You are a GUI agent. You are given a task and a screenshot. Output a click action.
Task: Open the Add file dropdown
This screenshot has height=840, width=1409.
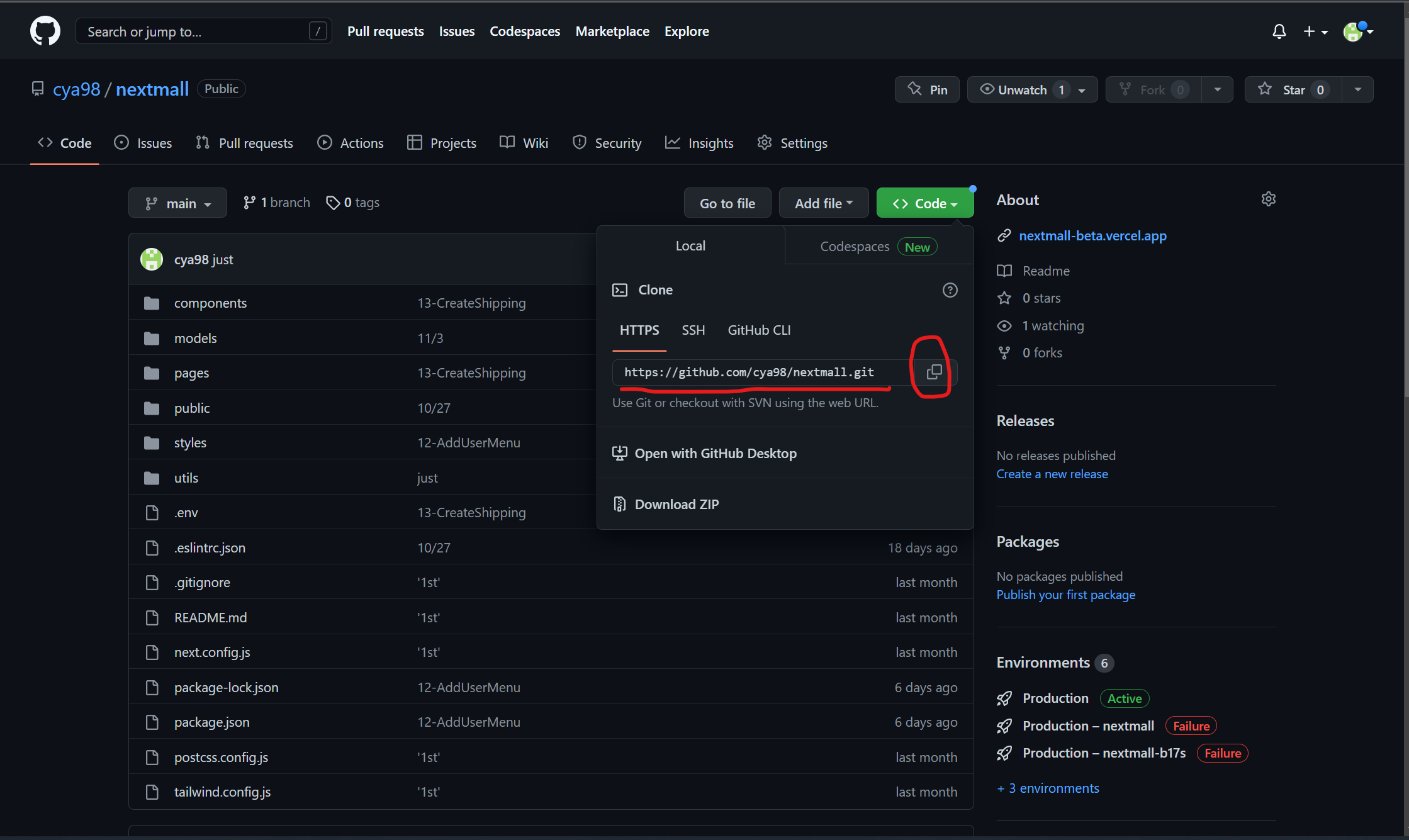pos(823,203)
